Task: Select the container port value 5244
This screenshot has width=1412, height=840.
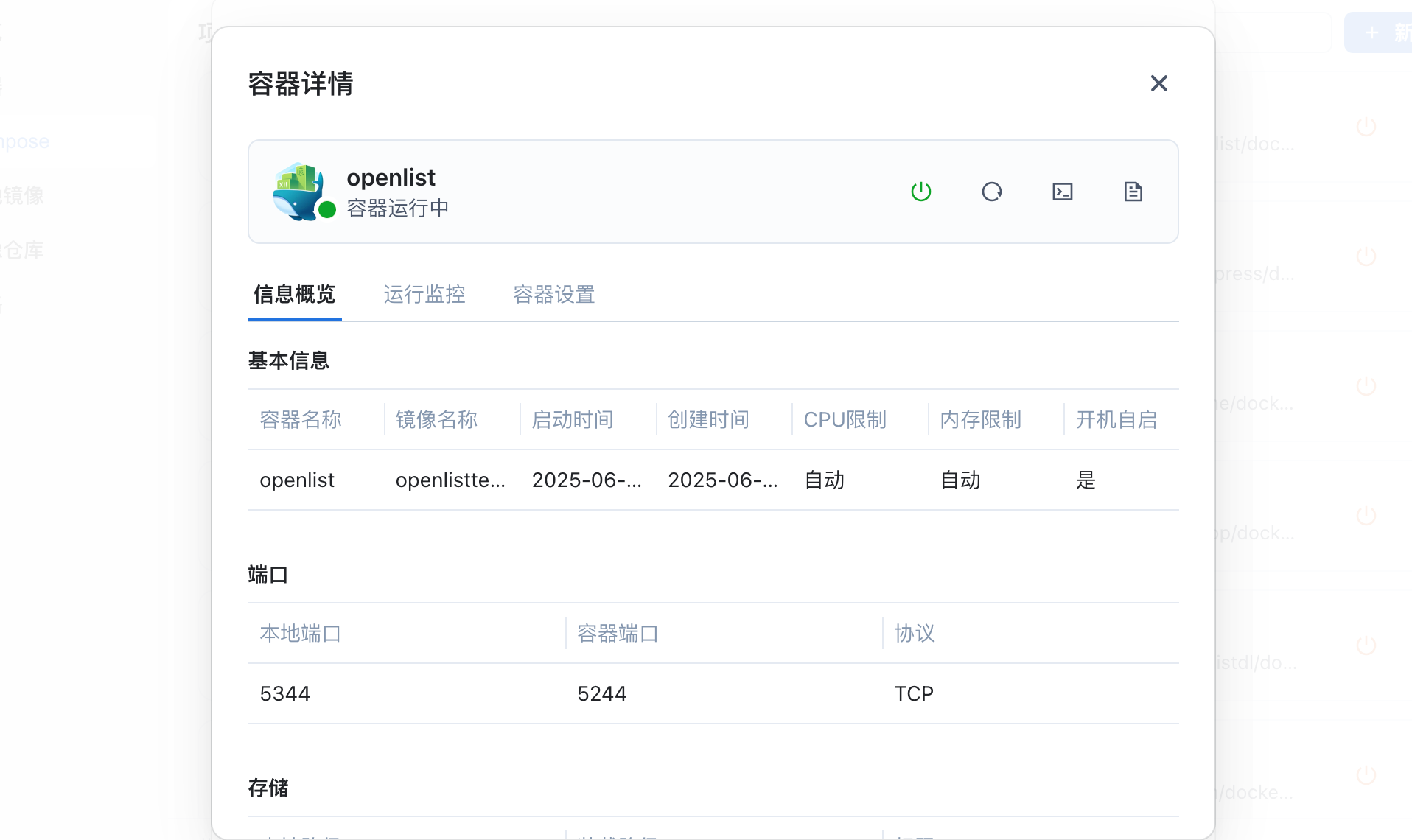Action: point(602,694)
